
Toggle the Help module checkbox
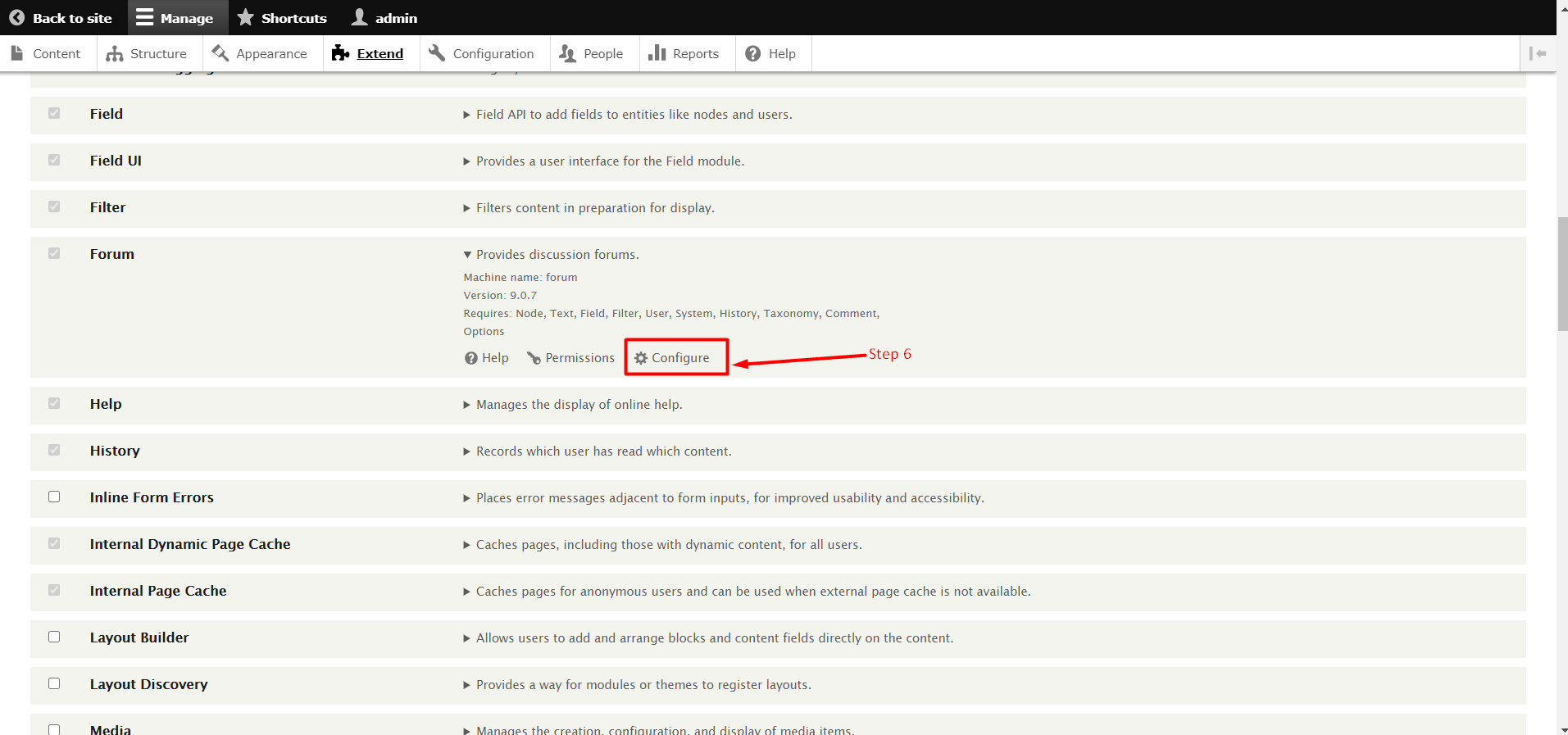click(54, 403)
